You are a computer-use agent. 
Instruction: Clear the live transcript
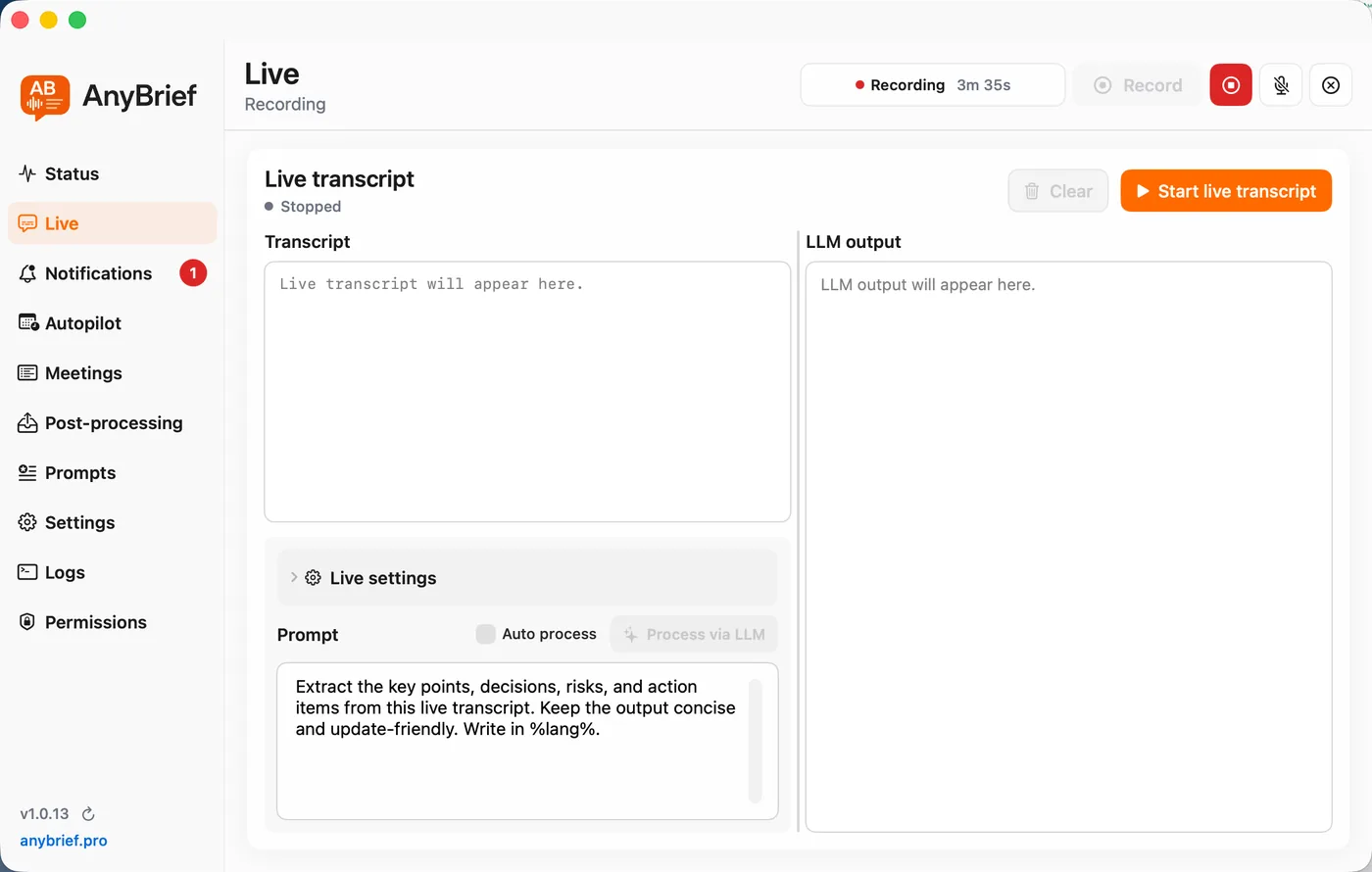tap(1058, 191)
